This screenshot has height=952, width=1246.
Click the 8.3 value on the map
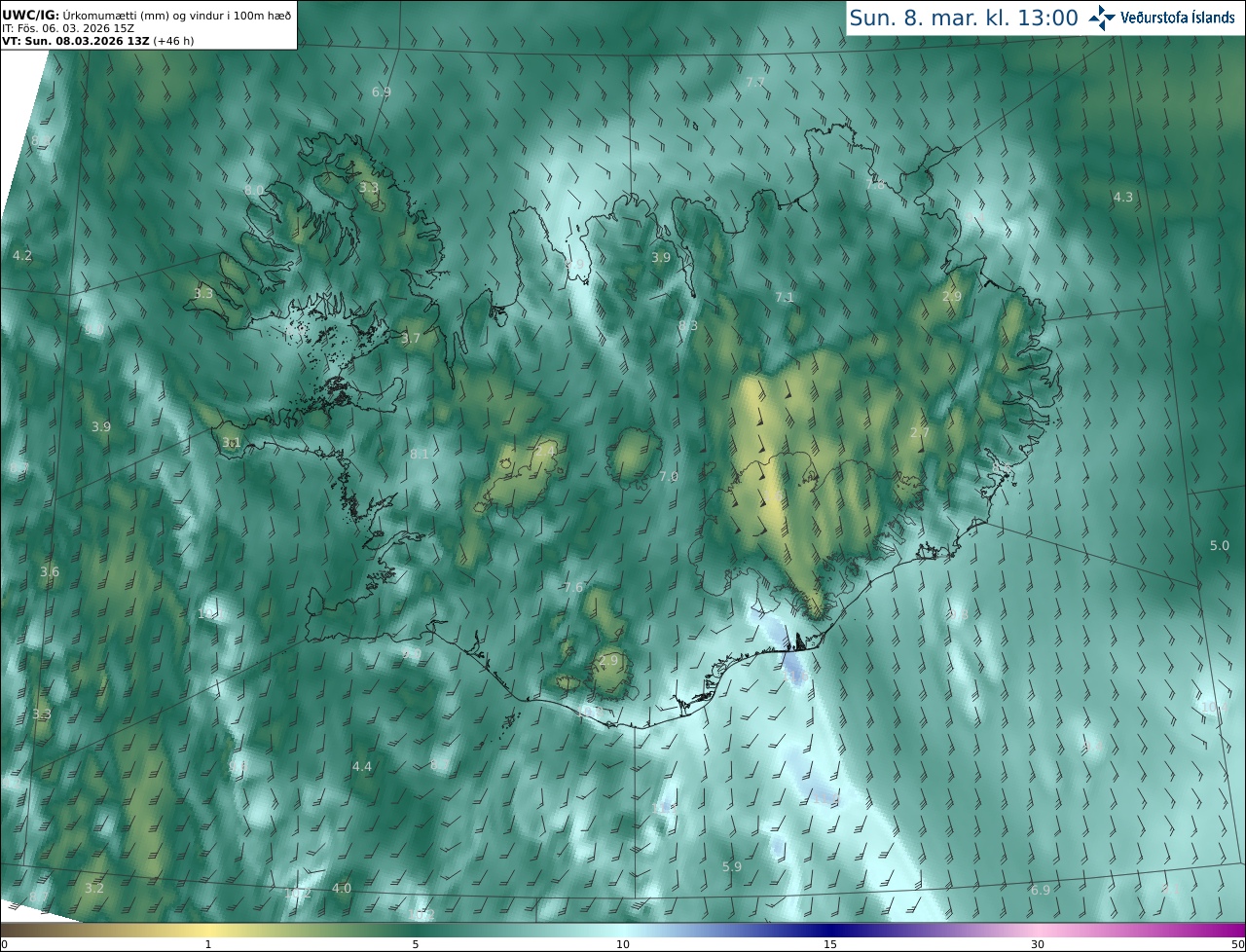pos(688,325)
